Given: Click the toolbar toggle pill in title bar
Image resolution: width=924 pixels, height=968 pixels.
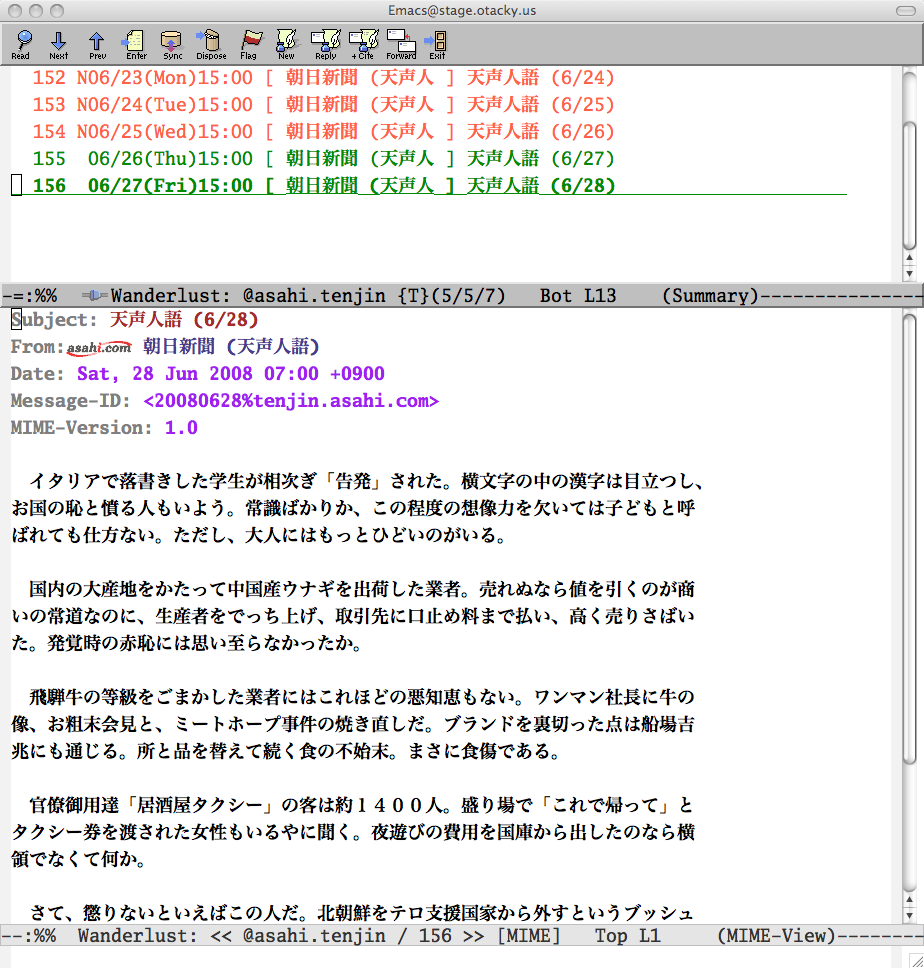Looking at the screenshot, I should 905,10.
